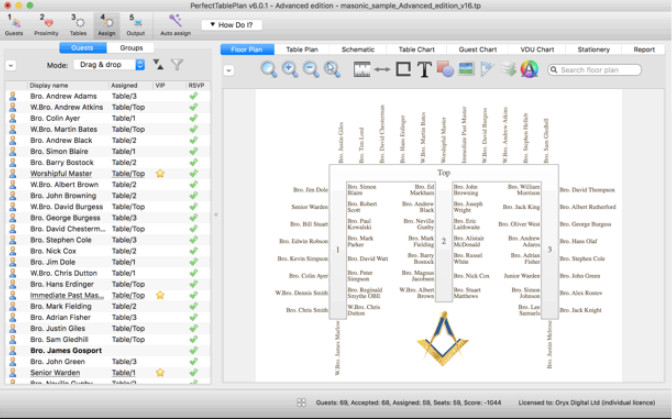Click the zoom to fit magnifier
The image size is (672, 419).
point(269,69)
